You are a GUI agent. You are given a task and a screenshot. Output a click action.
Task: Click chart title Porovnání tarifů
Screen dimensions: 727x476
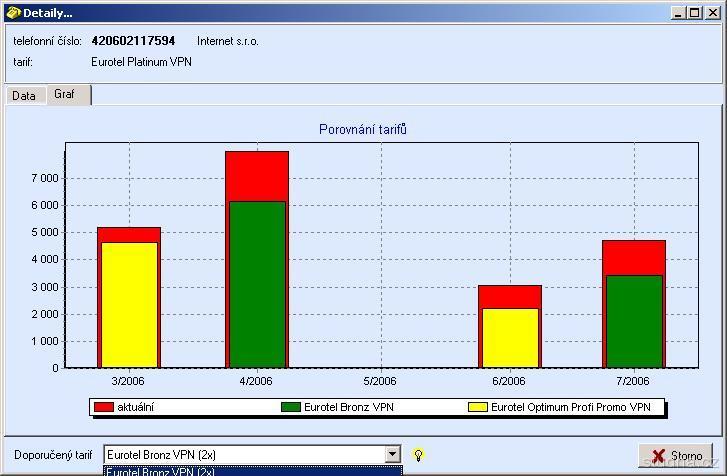pos(363,129)
